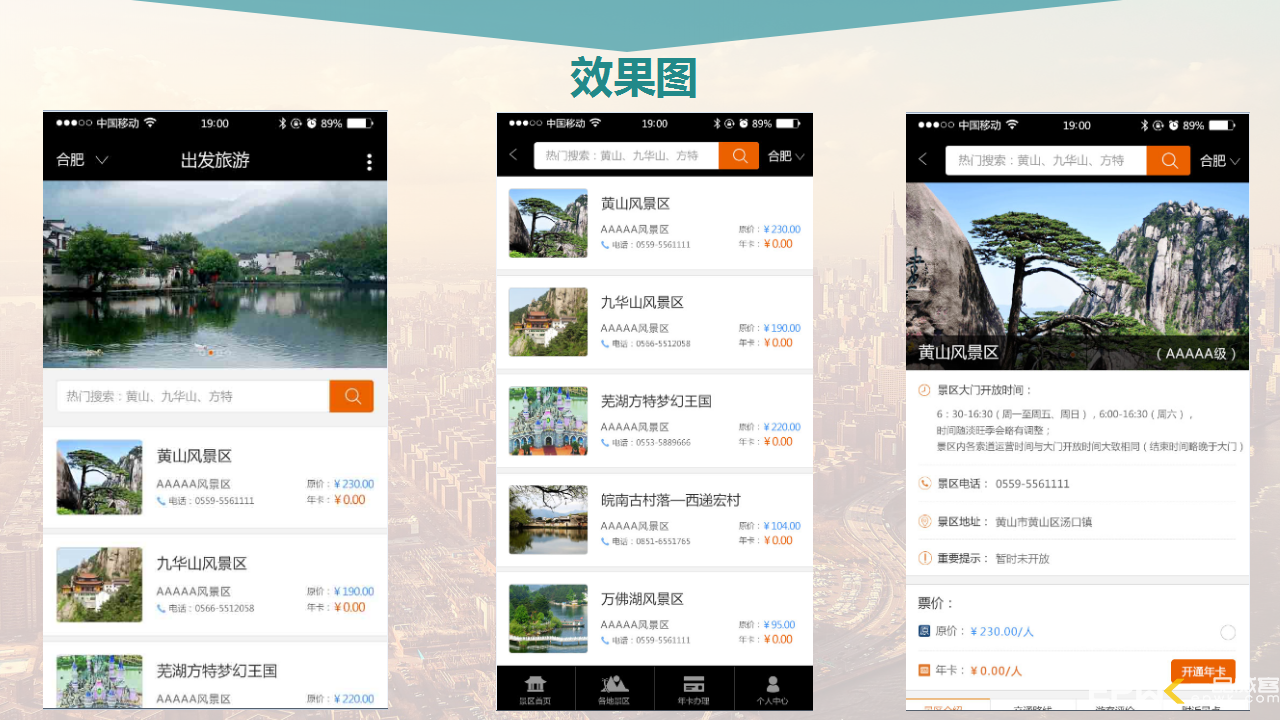
Task: Tap phone icon beside 0553-5889666 in middle phone
Action: (x=605, y=443)
